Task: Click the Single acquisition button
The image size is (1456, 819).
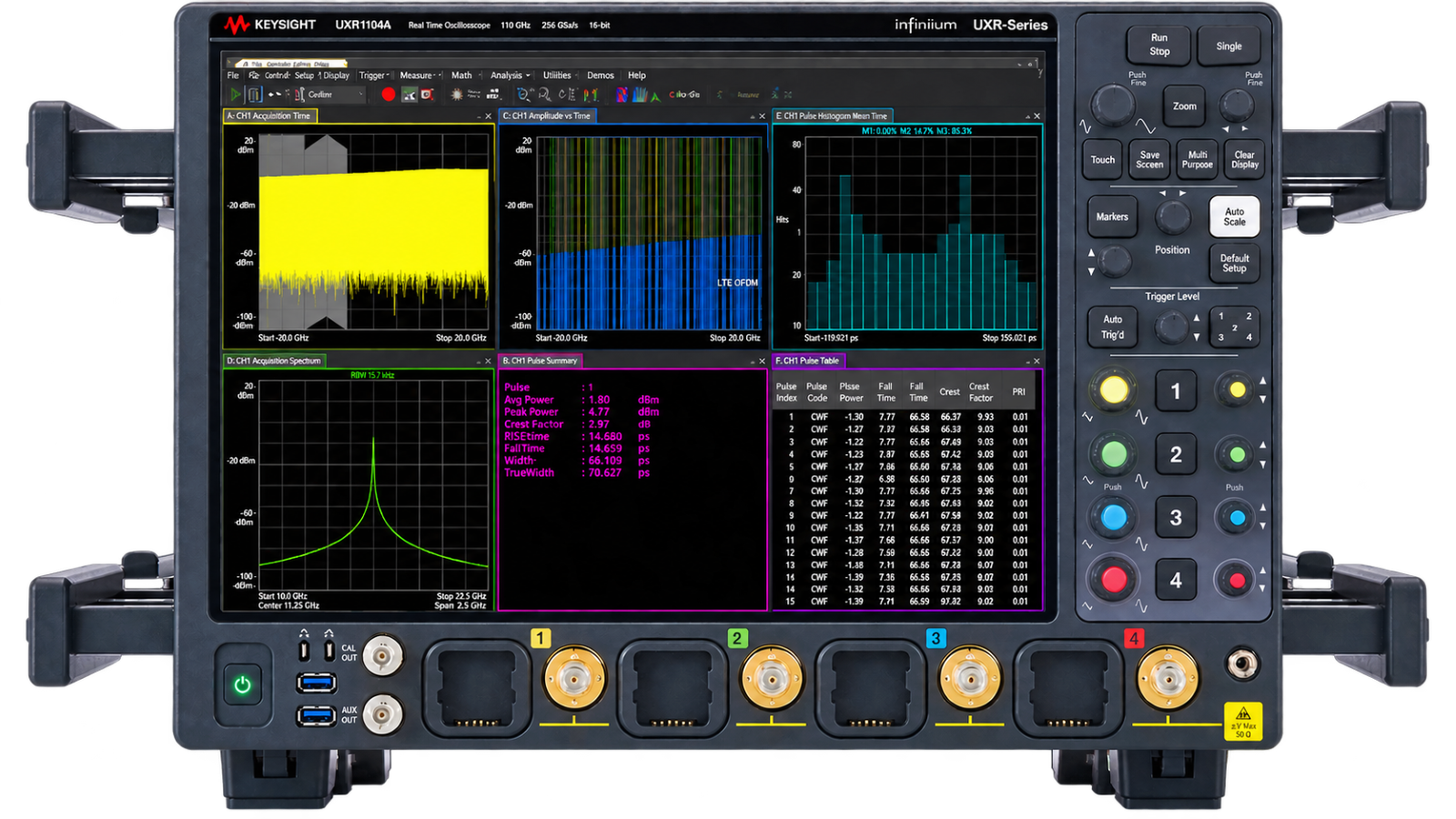Action: click(x=1228, y=46)
